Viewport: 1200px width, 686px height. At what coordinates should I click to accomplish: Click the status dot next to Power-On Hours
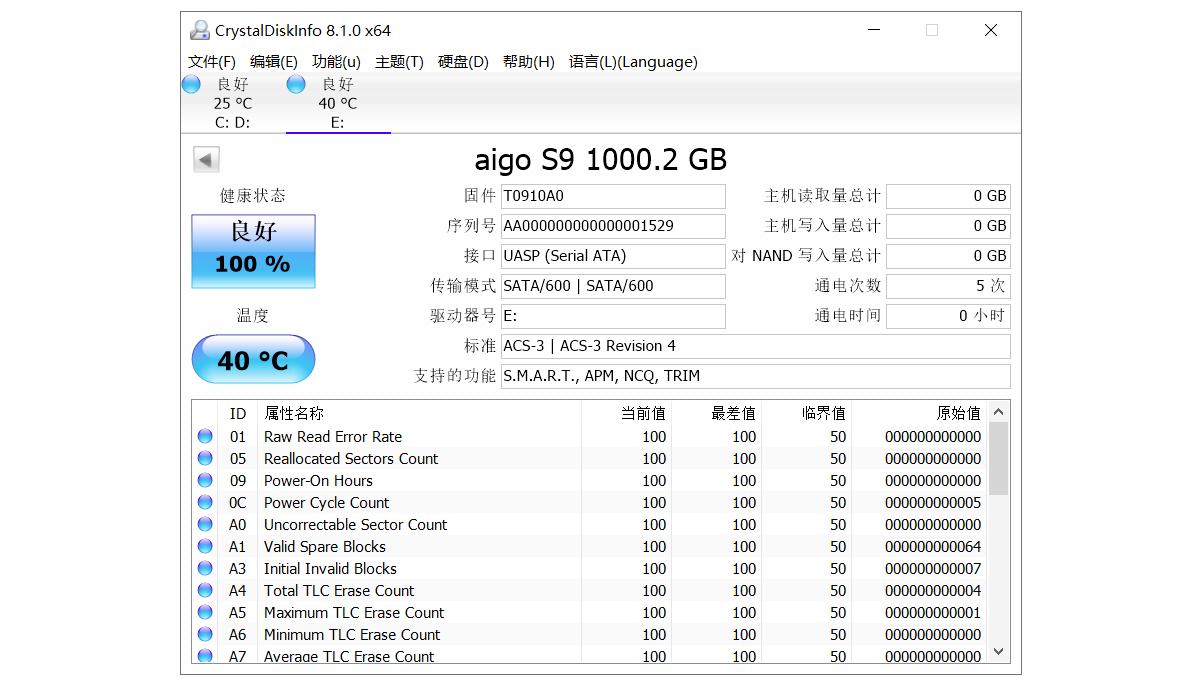pyautogui.click(x=205, y=480)
